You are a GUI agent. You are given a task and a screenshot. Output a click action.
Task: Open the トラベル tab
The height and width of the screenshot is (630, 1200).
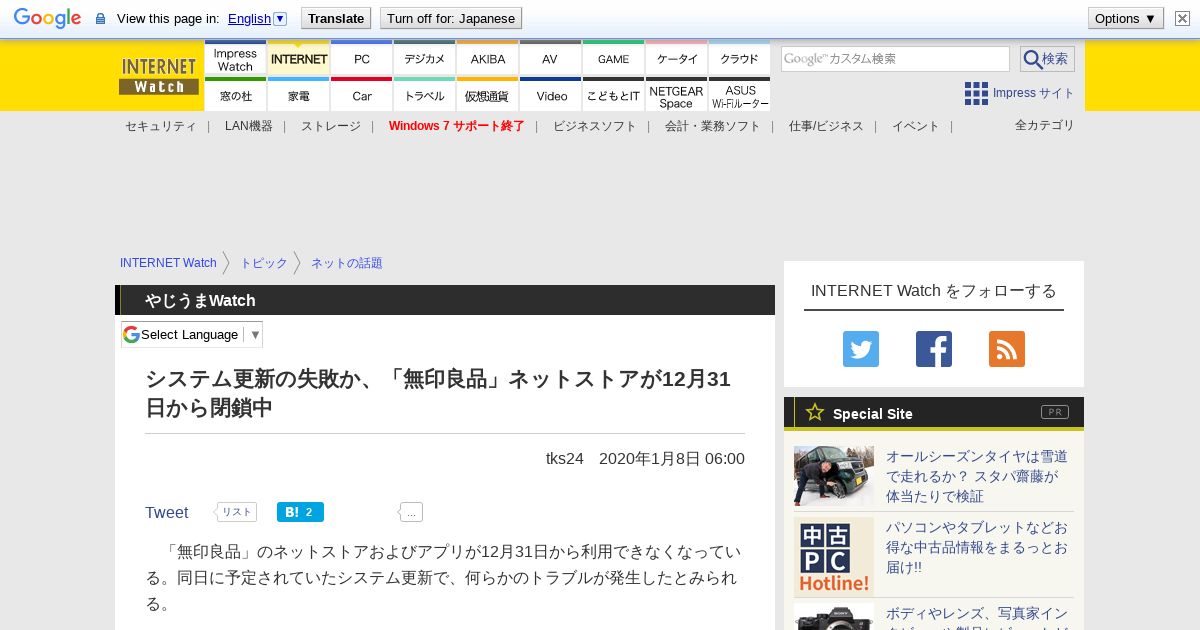click(x=425, y=95)
